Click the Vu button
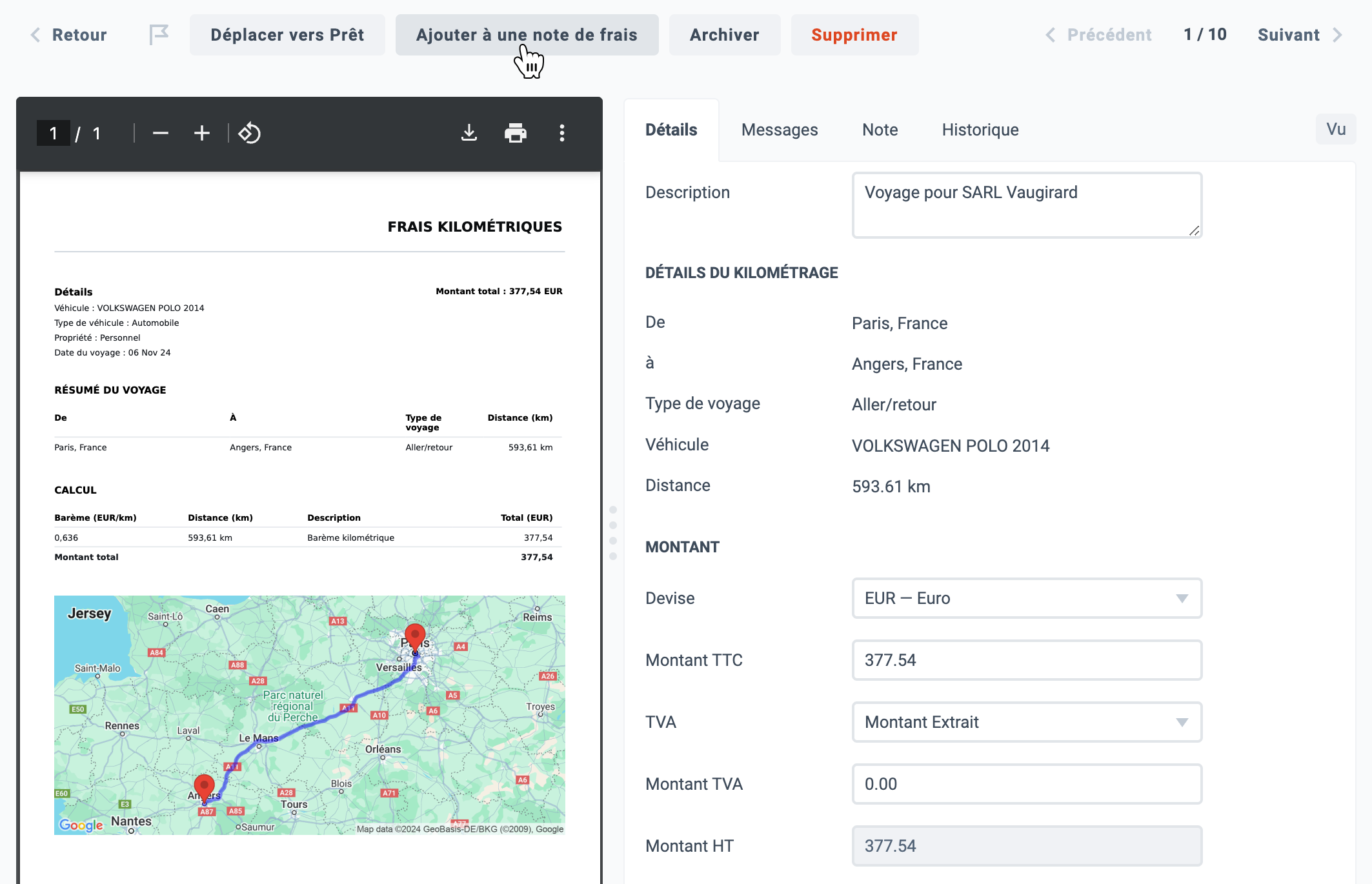Viewport: 1372px width, 884px height. [x=1336, y=129]
